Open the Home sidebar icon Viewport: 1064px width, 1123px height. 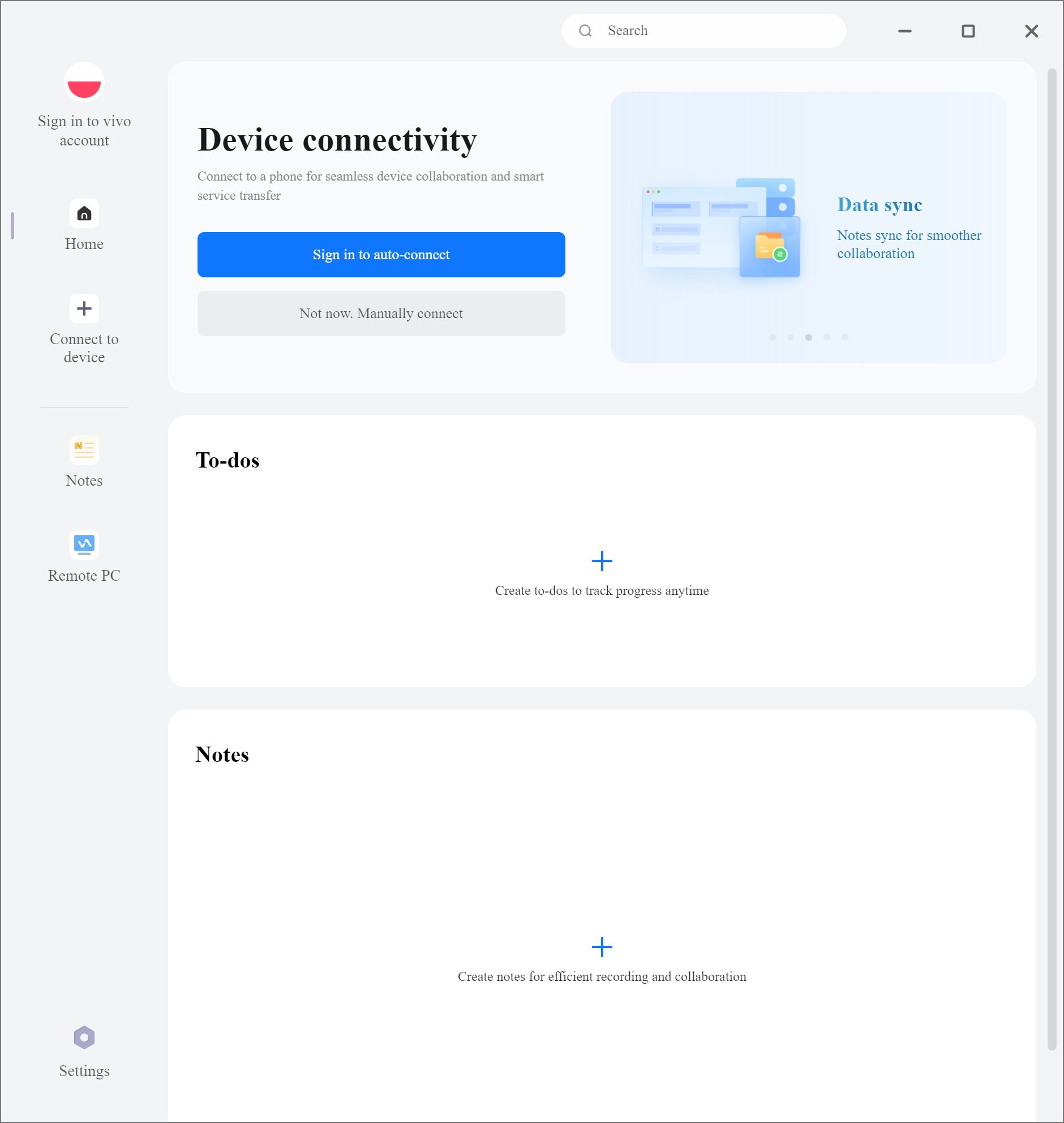pyautogui.click(x=84, y=214)
